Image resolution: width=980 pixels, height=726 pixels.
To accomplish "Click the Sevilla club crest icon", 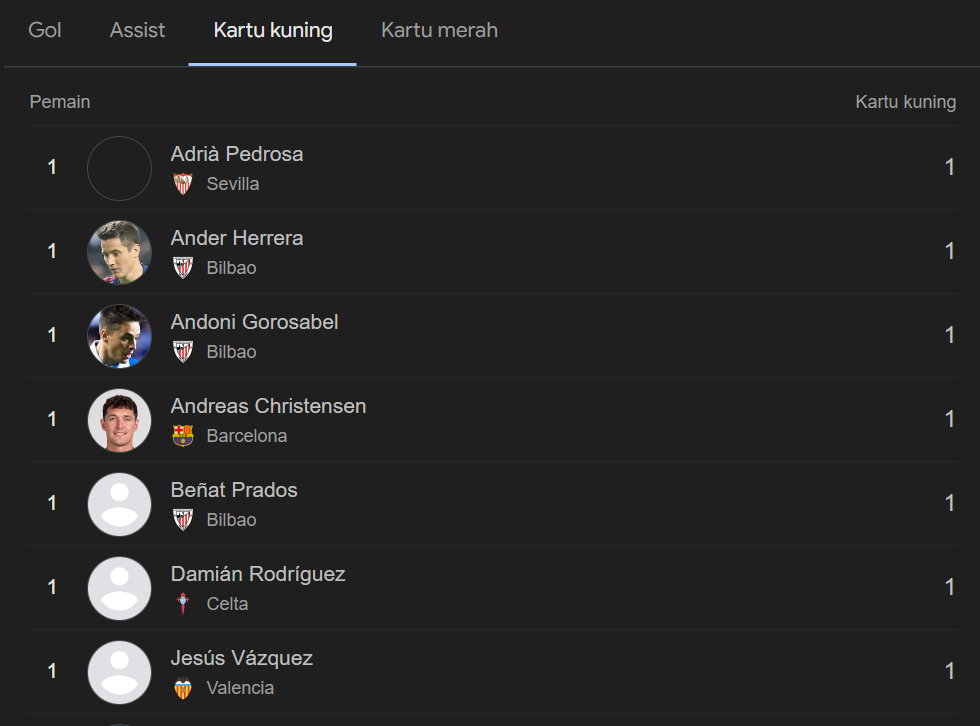I will tap(182, 184).
